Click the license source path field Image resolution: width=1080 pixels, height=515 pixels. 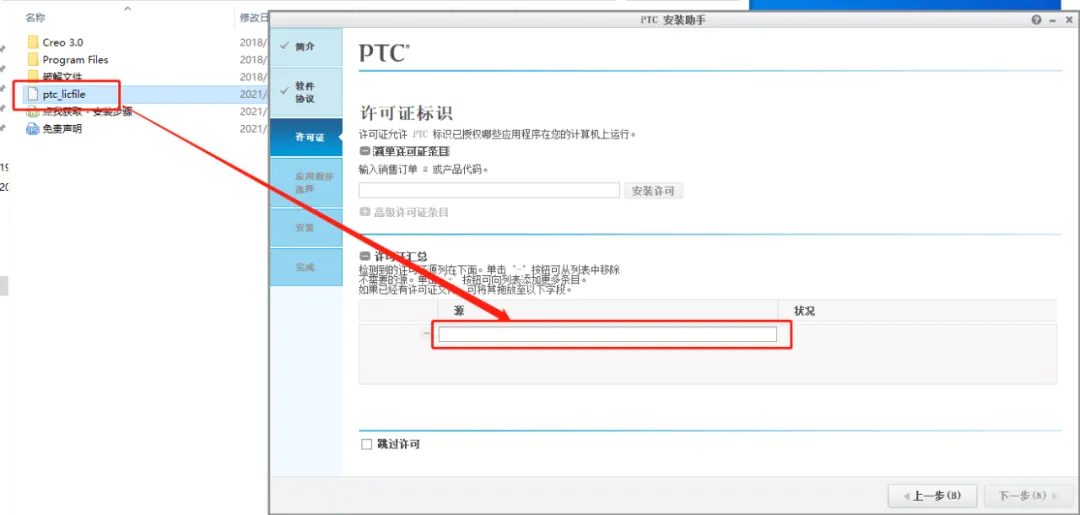tap(608, 334)
